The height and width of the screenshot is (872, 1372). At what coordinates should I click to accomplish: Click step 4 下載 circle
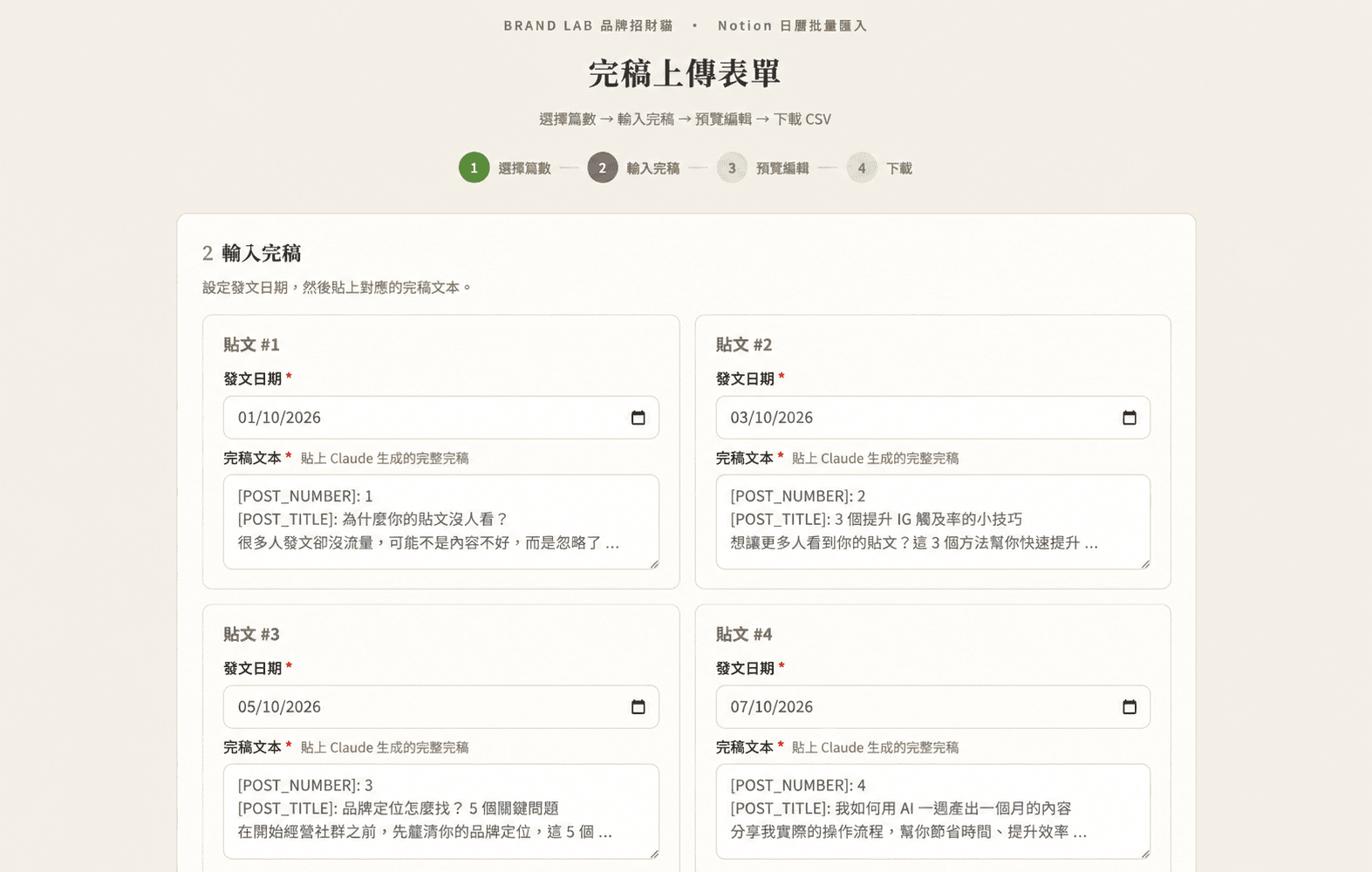pos(862,167)
